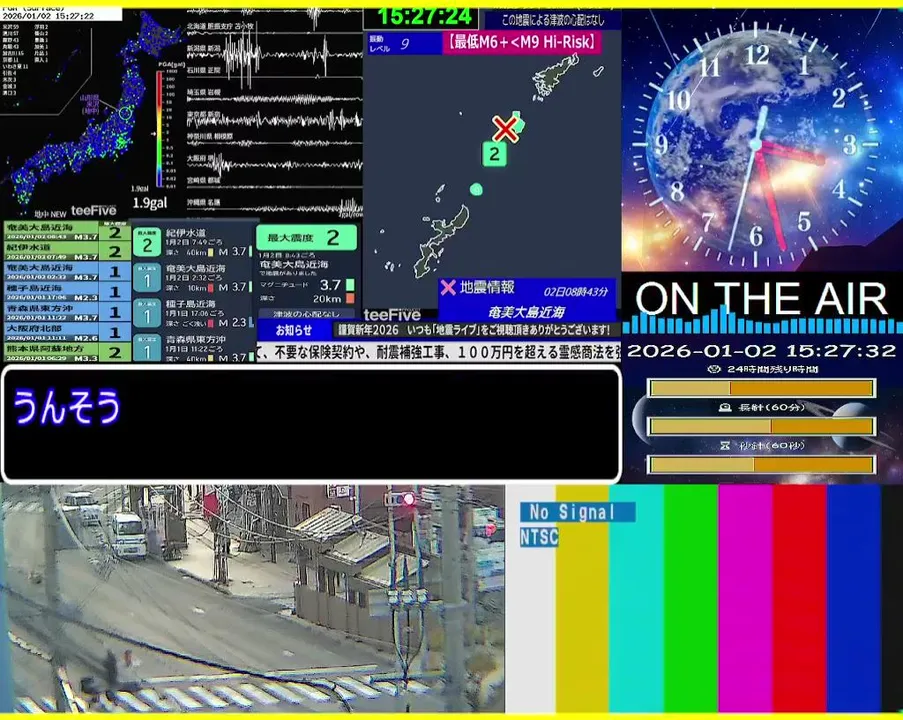The height and width of the screenshot is (720, 903).
Task: Click the 2026/01/02 15:27:22 PGA timestamp box
Action: point(61,14)
